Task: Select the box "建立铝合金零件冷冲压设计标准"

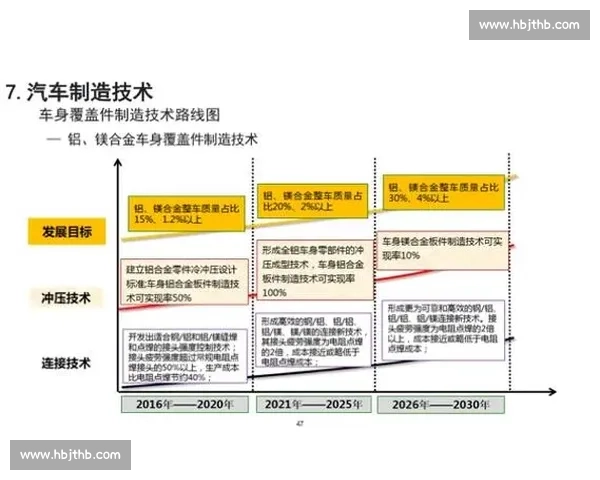Action: 184,282
